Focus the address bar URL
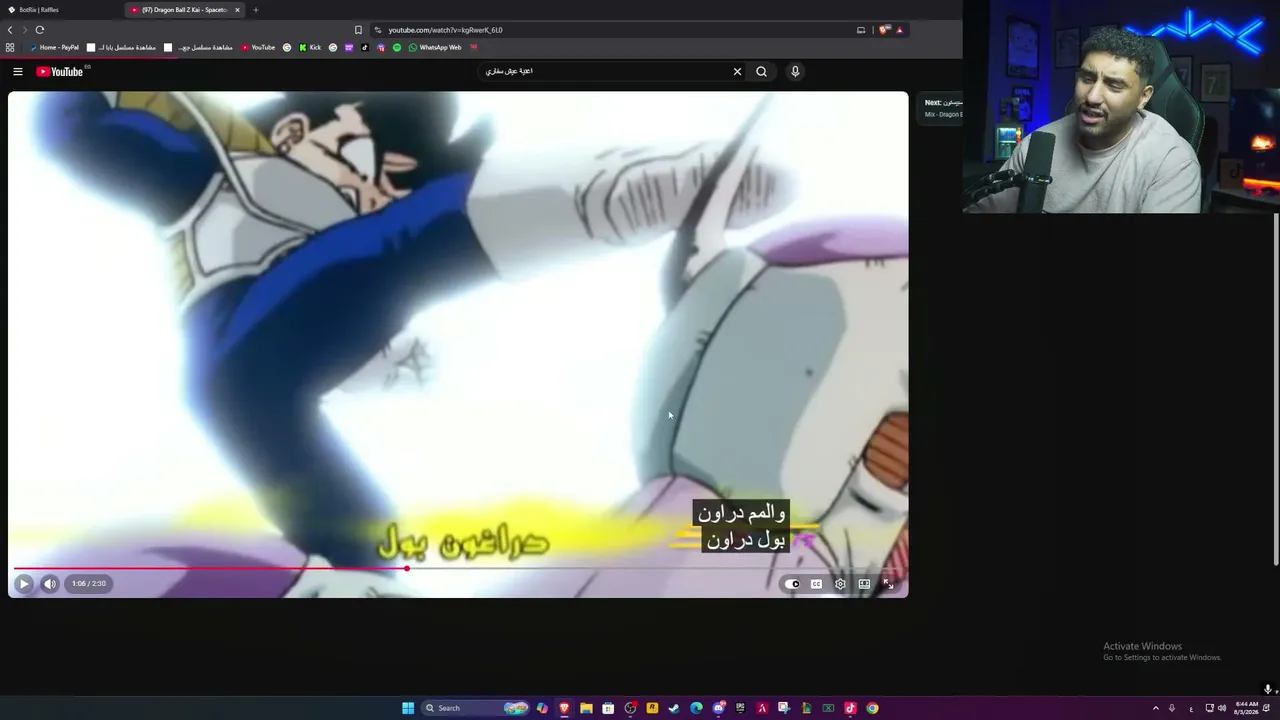This screenshot has height=720, width=1280. coord(445,30)
